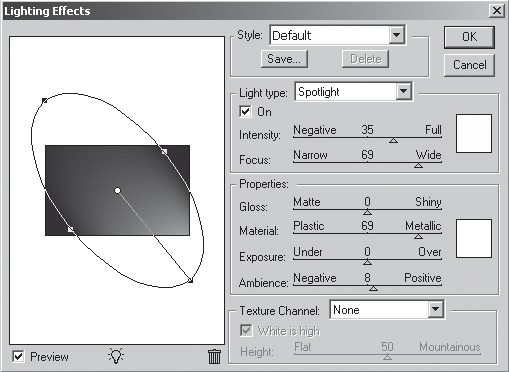The width and height of the screenshot is (509, 372).
Task: Click the Narrow label on Focus slider
Action: [310, 155]
